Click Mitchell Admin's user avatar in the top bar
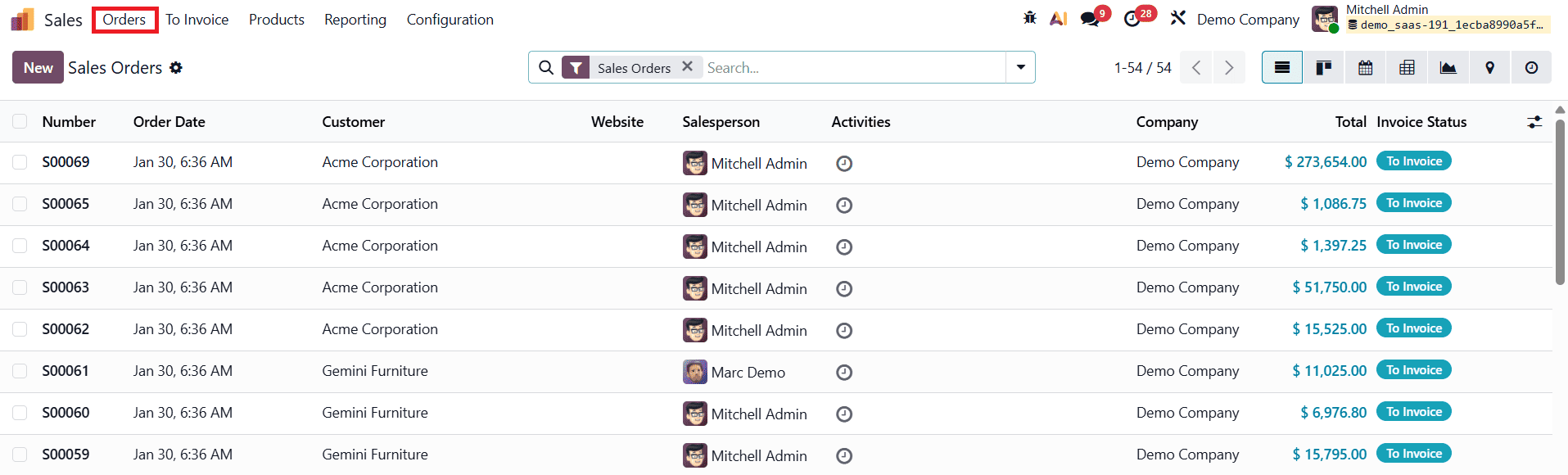This screenshot has width=1568, height=475. [1325, 19]
